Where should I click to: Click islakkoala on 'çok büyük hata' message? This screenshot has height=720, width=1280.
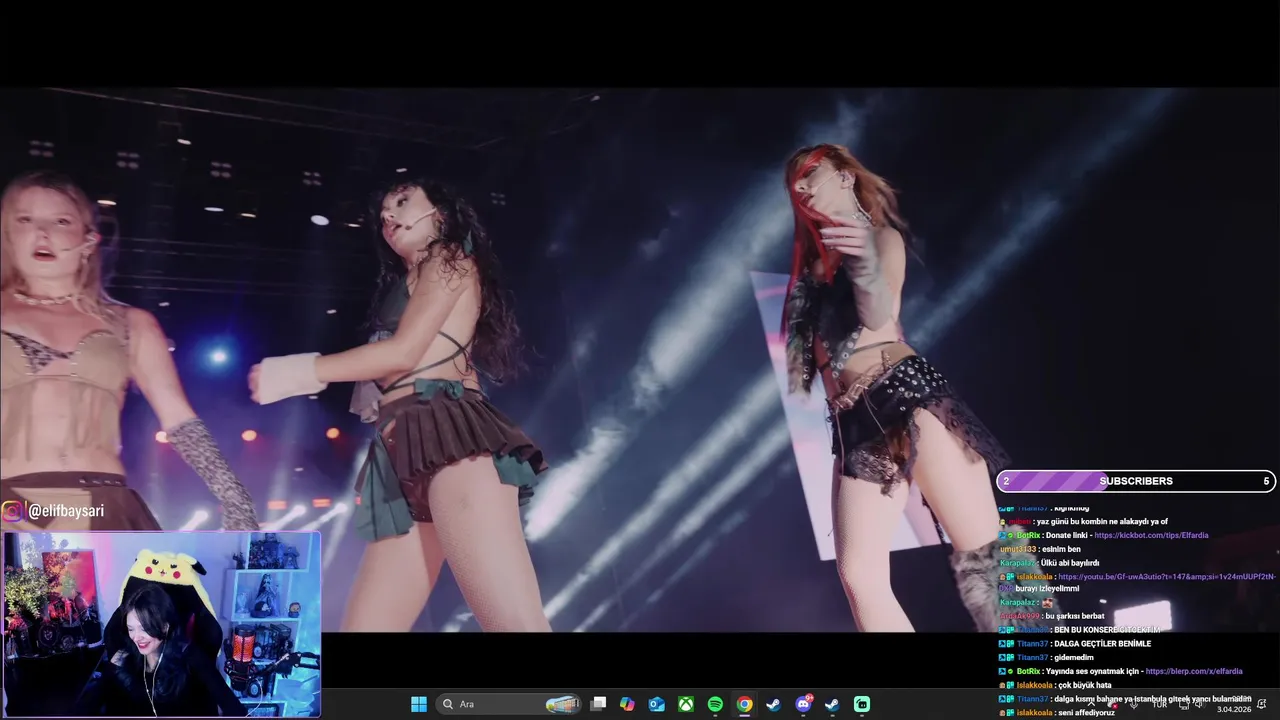point(1035,685)
